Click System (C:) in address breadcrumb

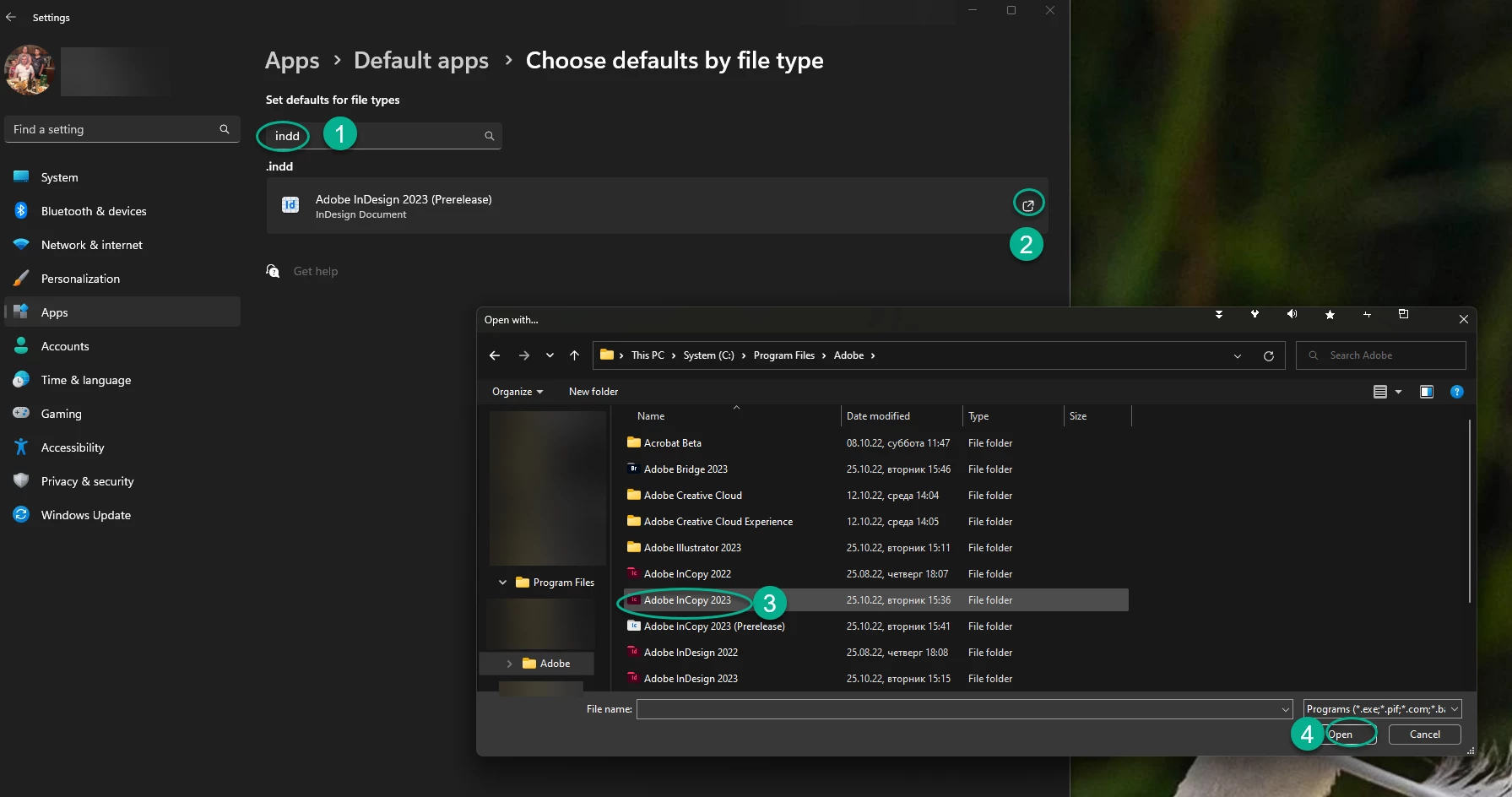tap(708, 355)
